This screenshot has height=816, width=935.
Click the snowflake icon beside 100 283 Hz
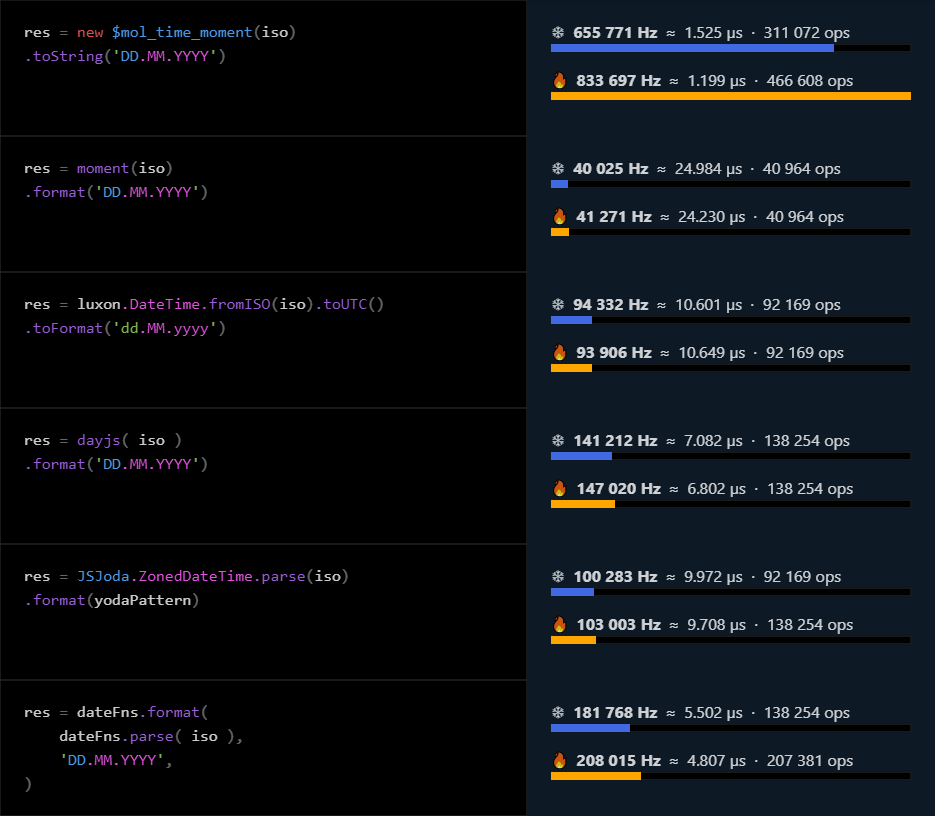[x=558, y=577]
